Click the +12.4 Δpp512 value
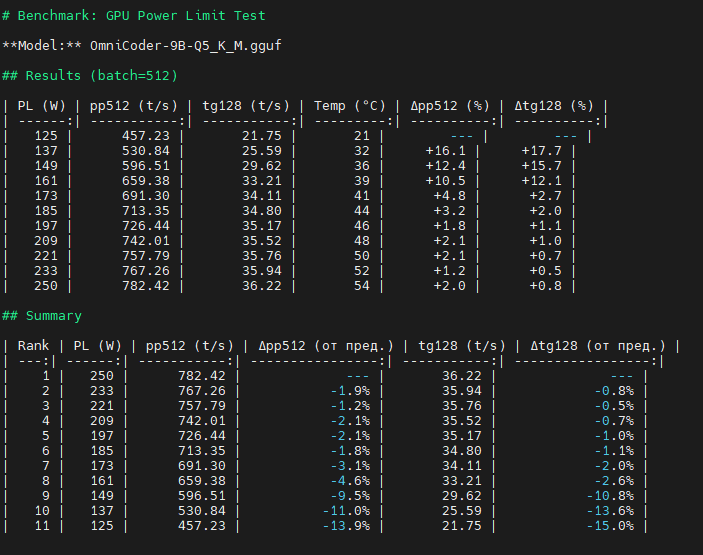Viewport: 703px width, 555px height. [x=446, y=166]
